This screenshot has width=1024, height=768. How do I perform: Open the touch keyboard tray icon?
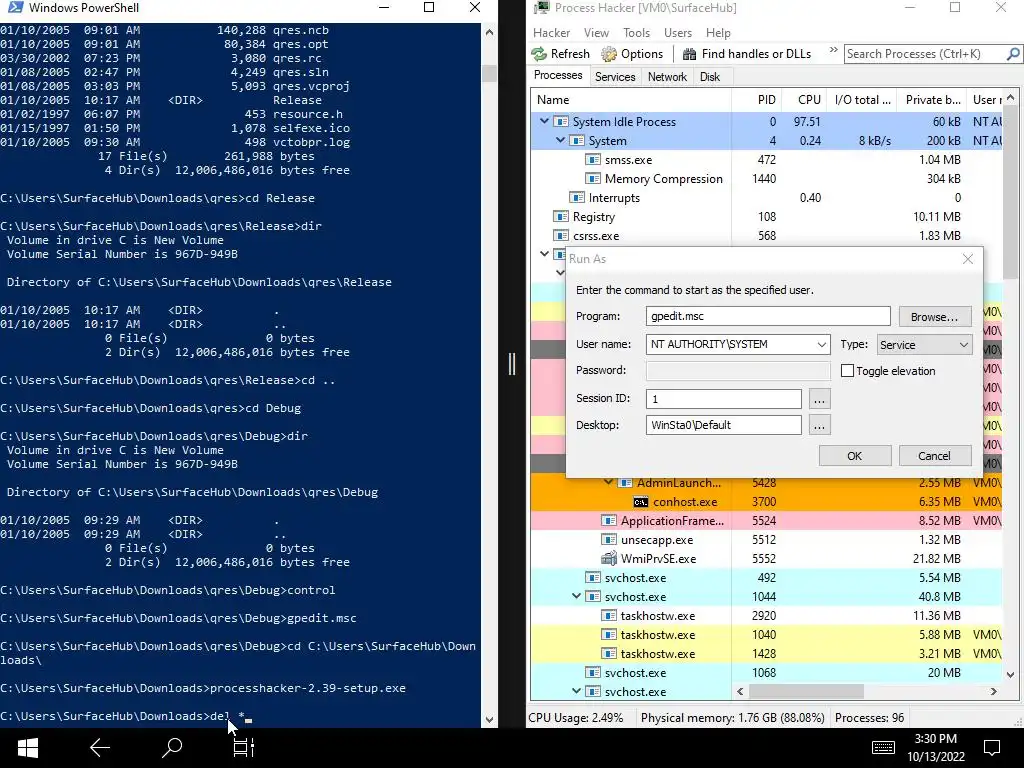pos(883,747)
